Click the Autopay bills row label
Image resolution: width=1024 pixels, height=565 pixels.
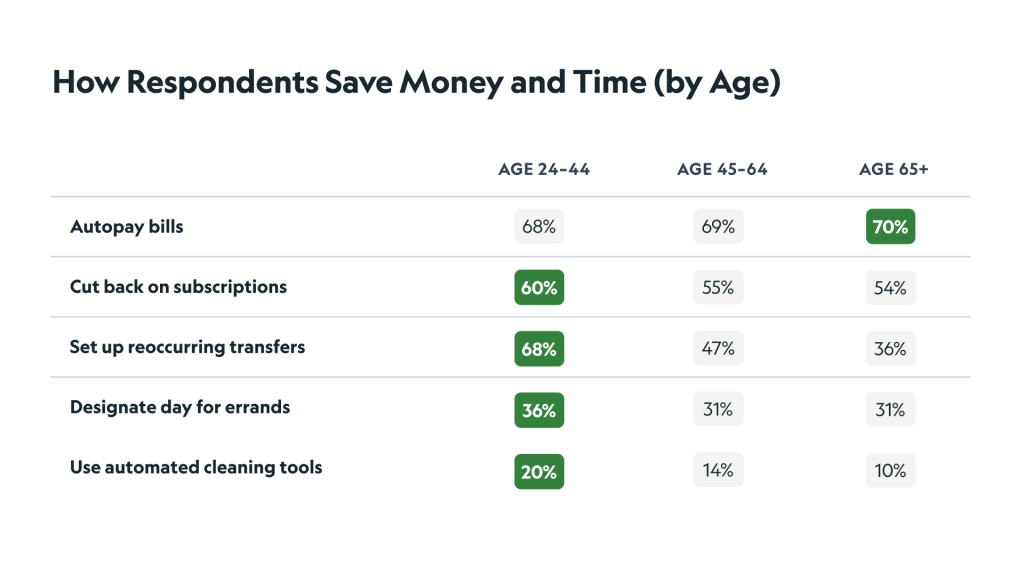[x=127, y=227]
